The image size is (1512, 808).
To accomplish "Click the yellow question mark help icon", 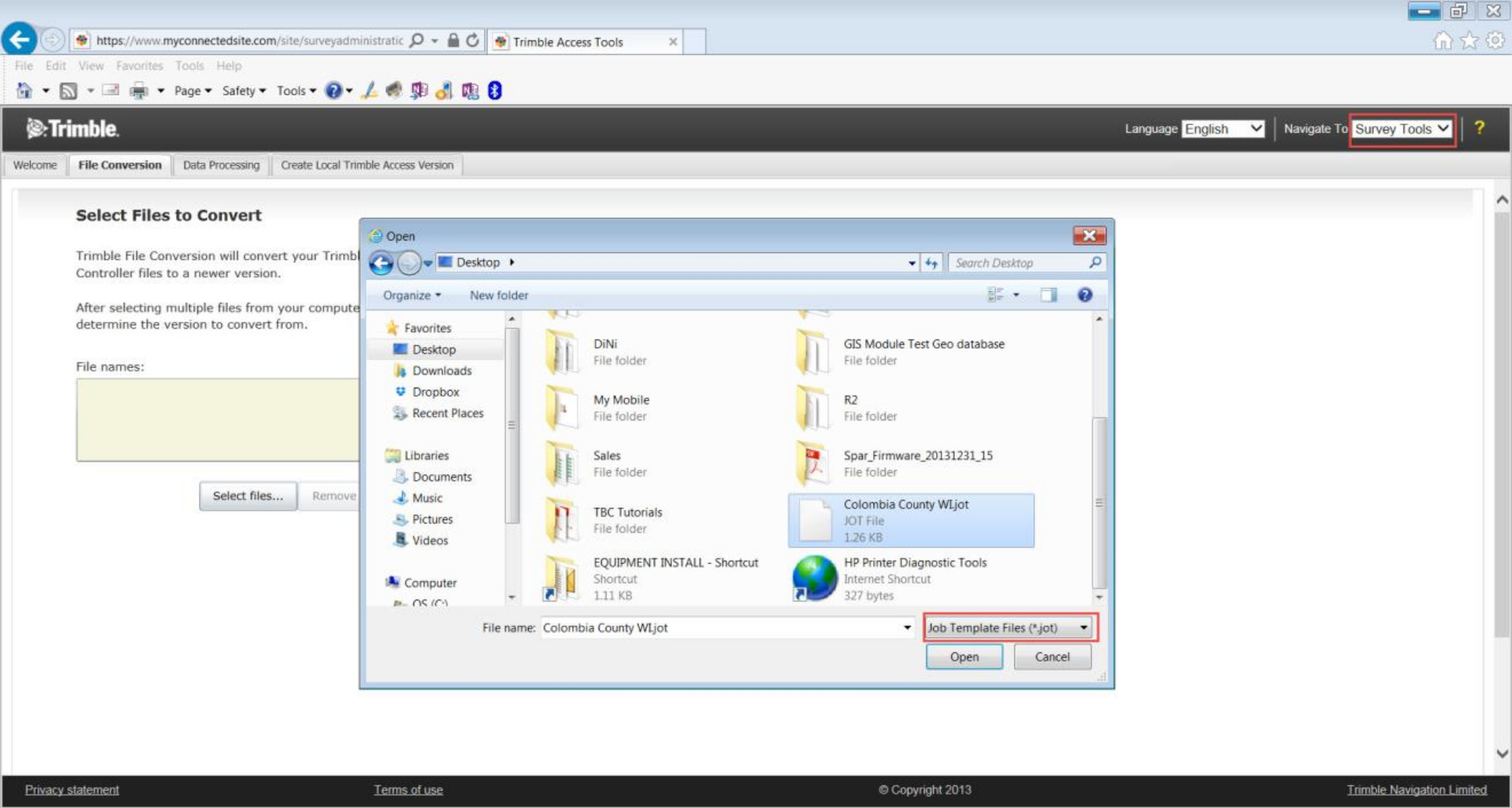I will tap(1479, 128).
